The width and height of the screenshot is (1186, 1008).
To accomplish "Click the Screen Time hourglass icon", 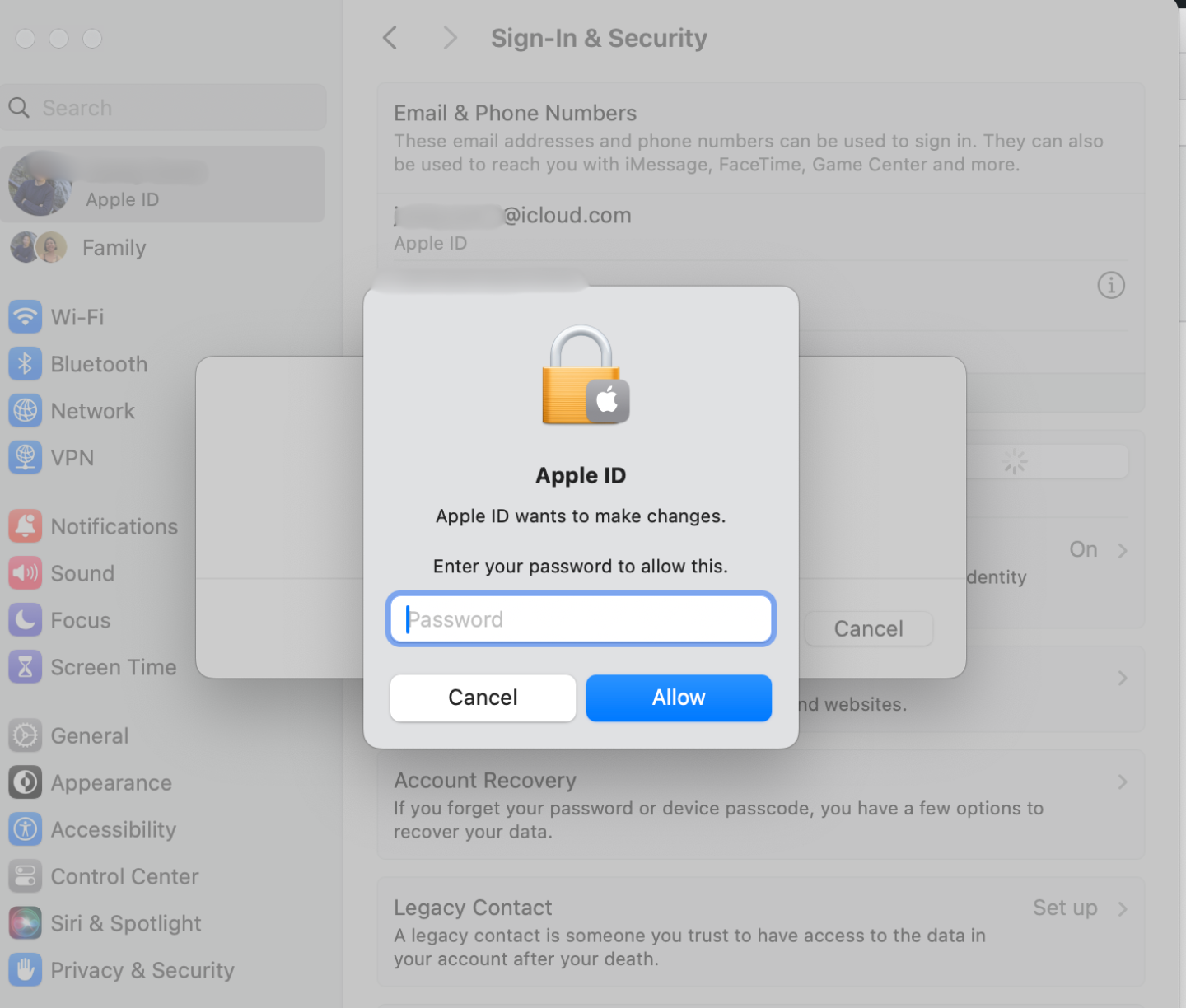I will pos(26,667).
